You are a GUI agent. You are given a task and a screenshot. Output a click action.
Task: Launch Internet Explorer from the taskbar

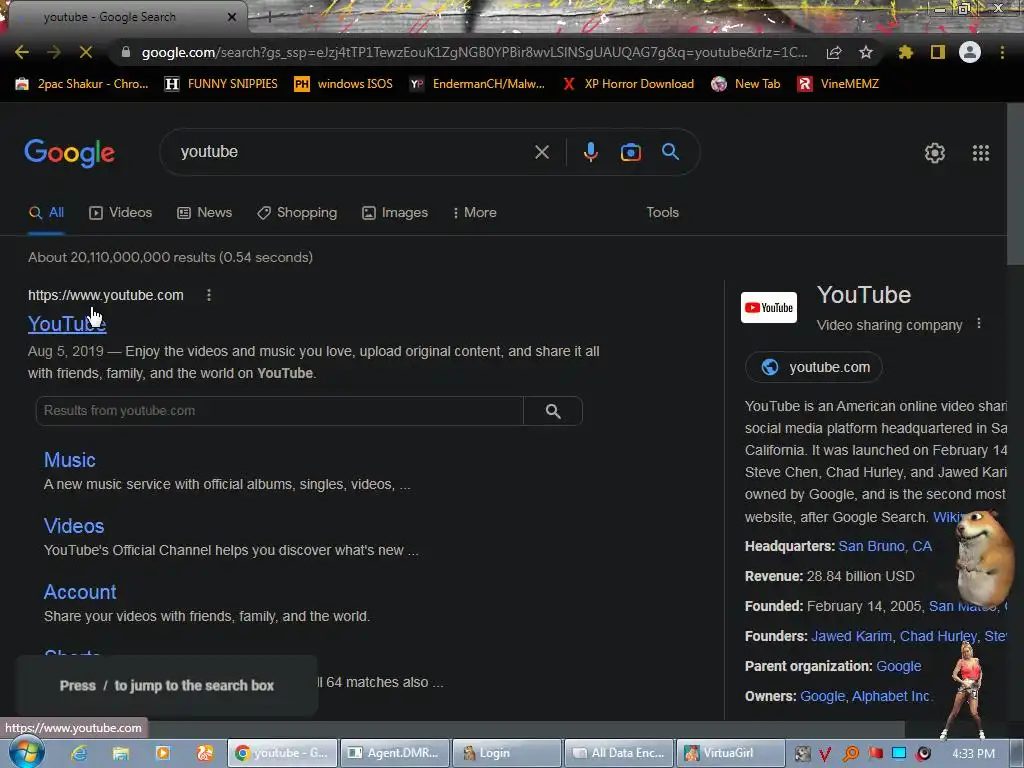(79, 753)
